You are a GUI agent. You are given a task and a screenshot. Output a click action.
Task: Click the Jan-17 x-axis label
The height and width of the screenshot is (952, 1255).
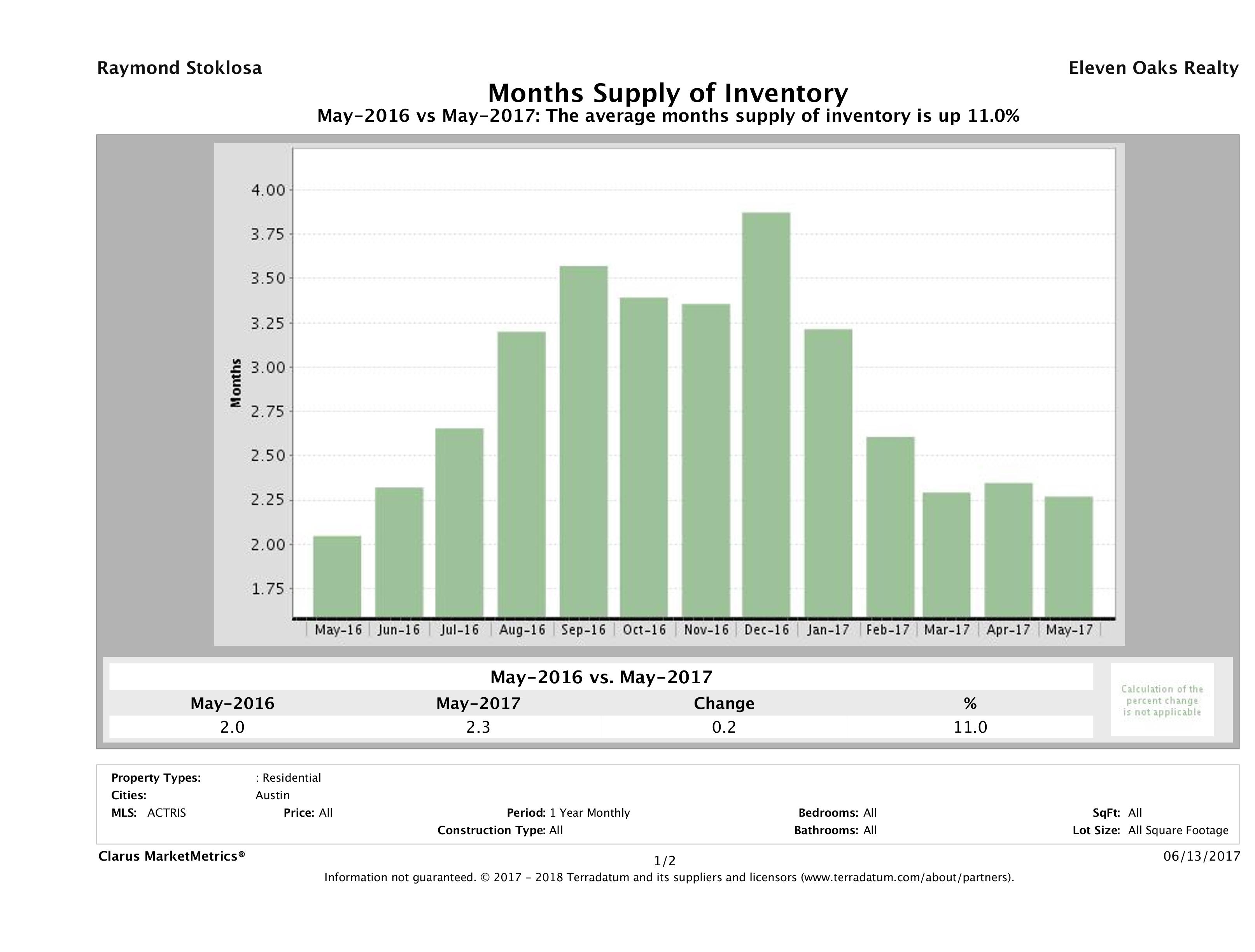(828, 630)
